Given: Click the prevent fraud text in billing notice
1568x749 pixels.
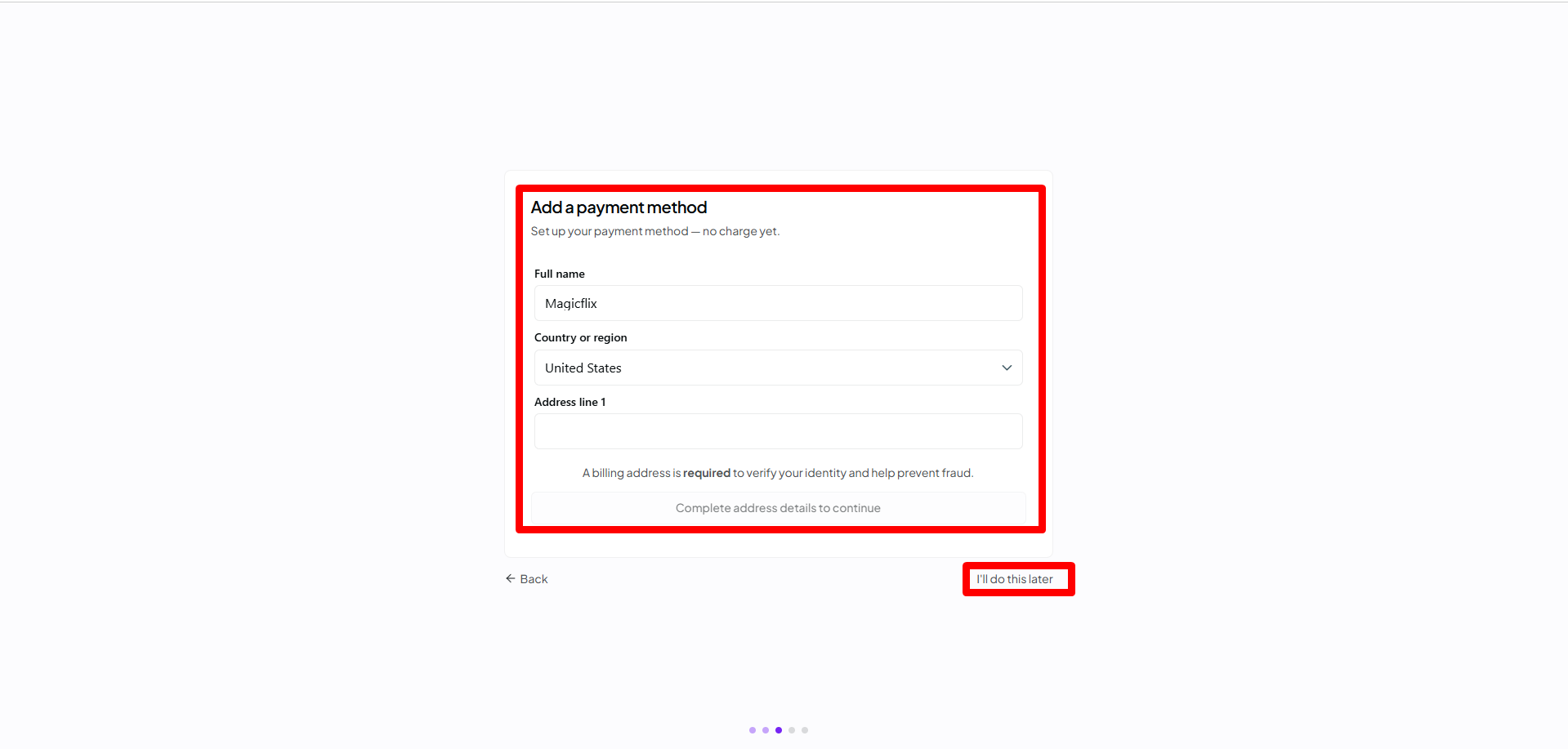Looking at the screenshot, I should pos(936,473).
